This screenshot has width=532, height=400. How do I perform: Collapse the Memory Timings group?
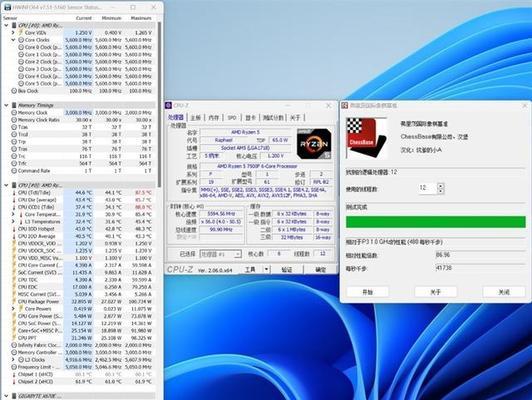(x=6, y=105)
